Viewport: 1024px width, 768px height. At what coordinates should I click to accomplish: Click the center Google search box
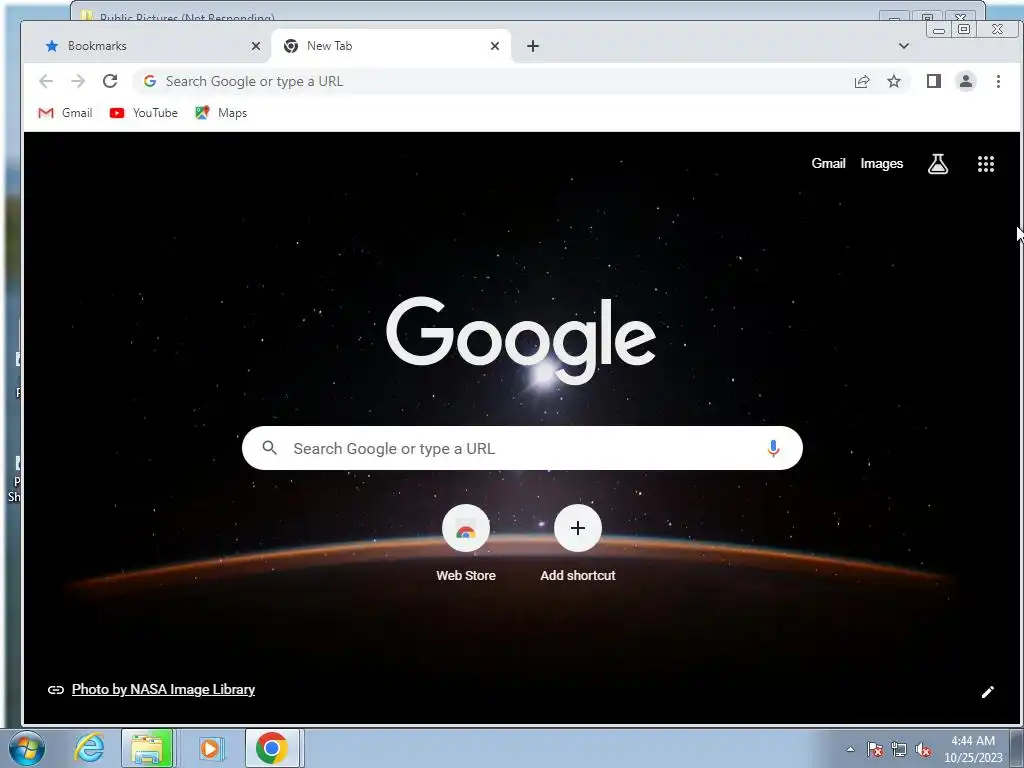point(522,448)
